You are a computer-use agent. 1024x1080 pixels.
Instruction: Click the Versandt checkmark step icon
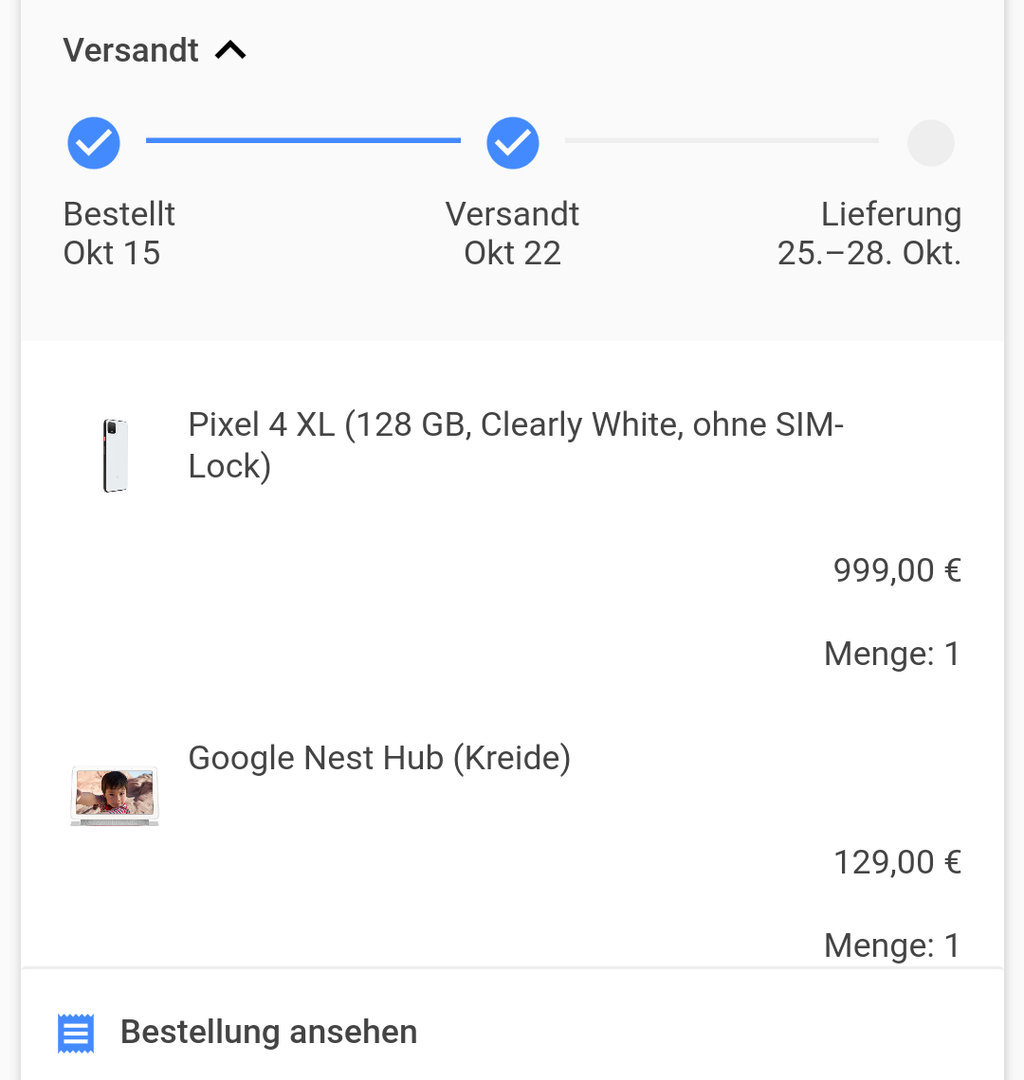point(513,143)
